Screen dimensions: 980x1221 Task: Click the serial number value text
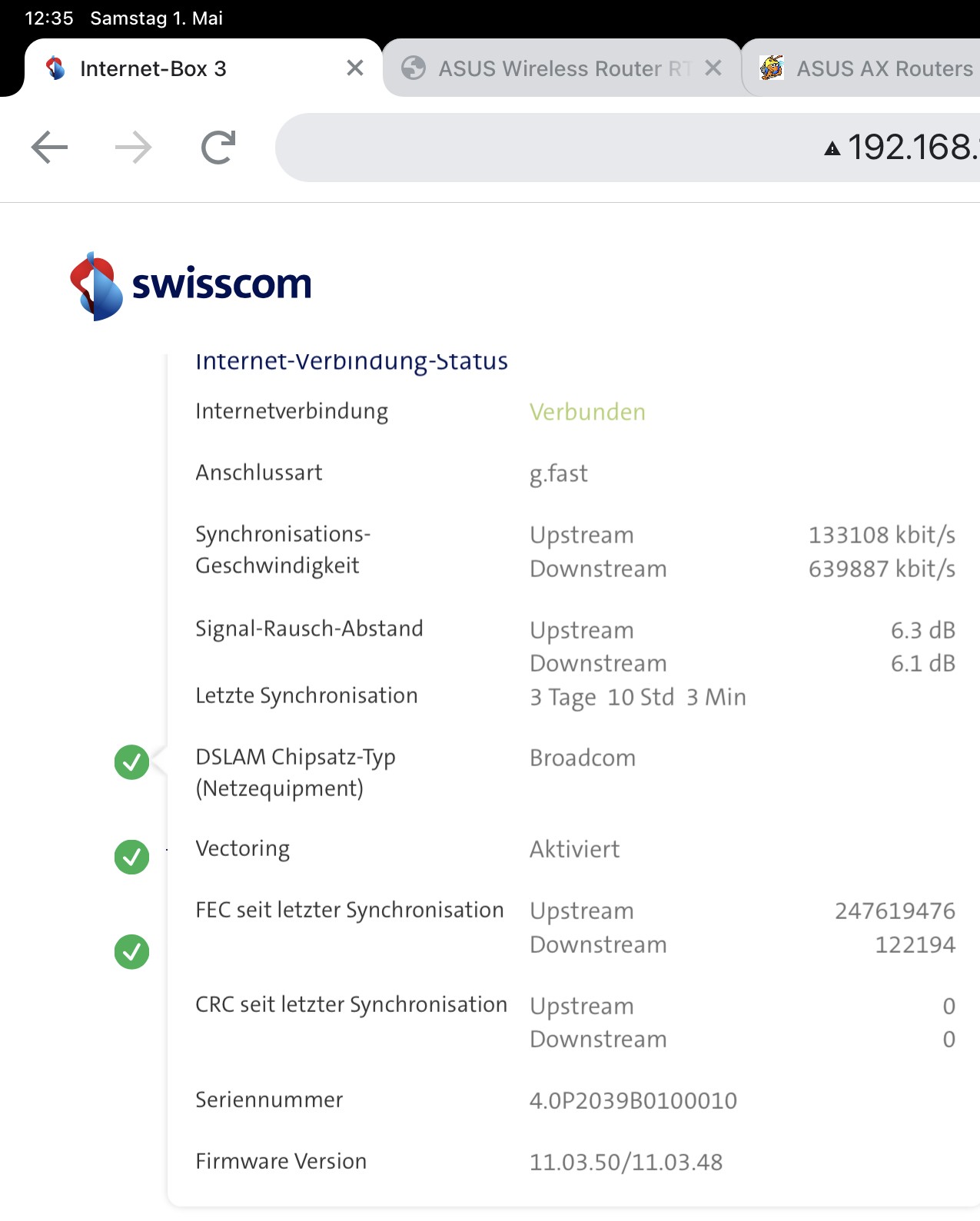tap(633, 1100)
